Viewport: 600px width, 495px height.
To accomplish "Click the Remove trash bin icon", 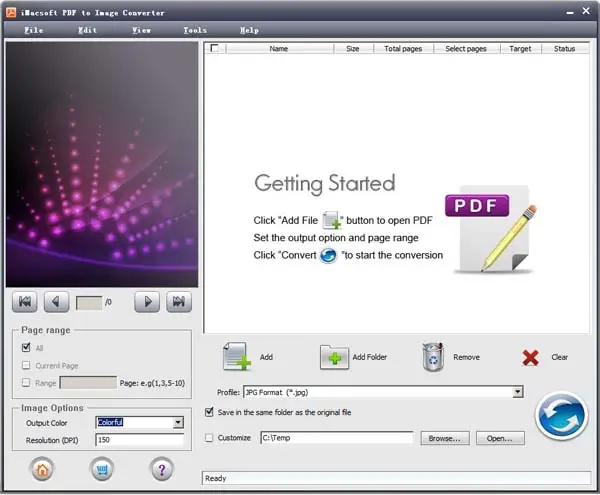I will [x=433, y=357].
